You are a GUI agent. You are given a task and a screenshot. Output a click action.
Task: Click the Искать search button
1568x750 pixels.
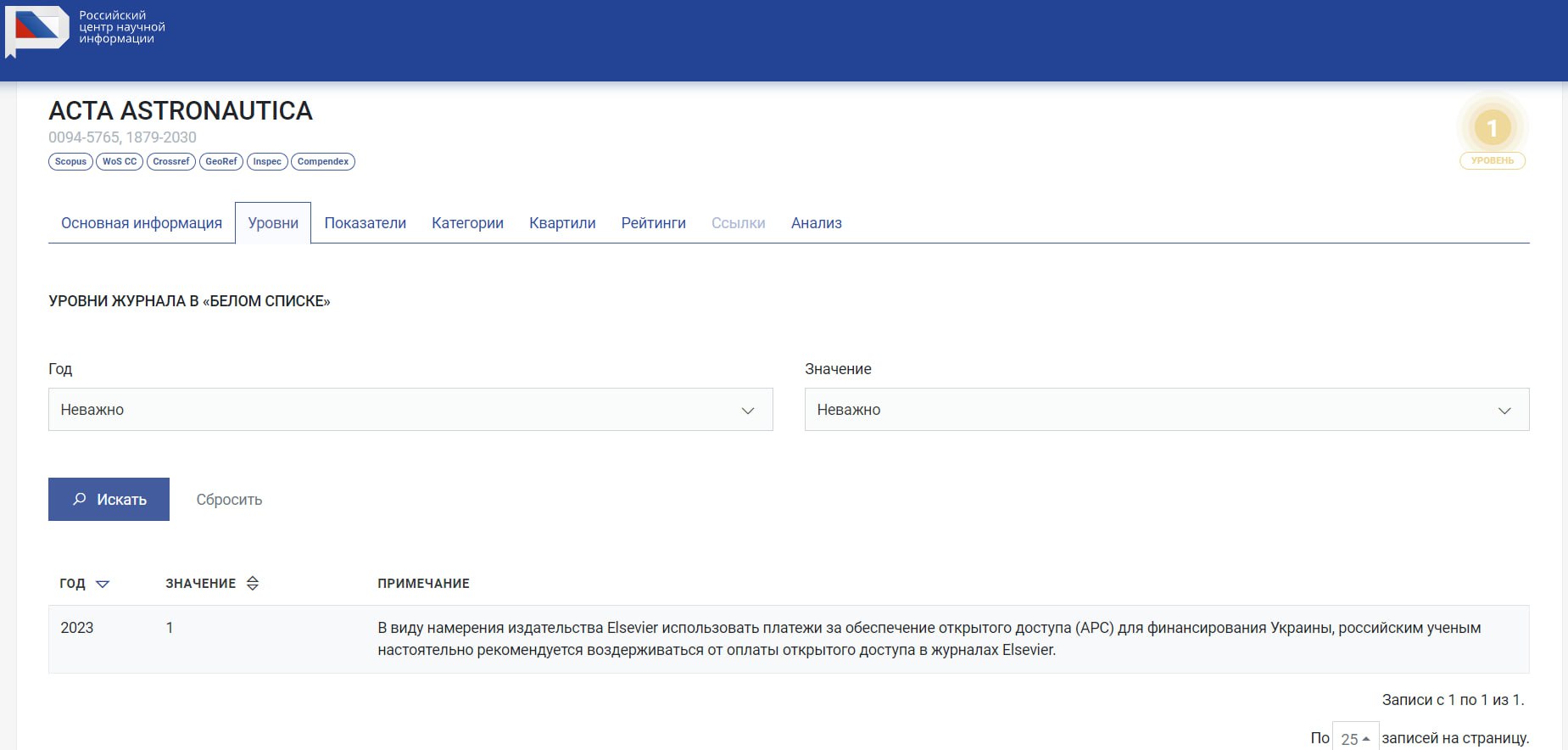109,500
